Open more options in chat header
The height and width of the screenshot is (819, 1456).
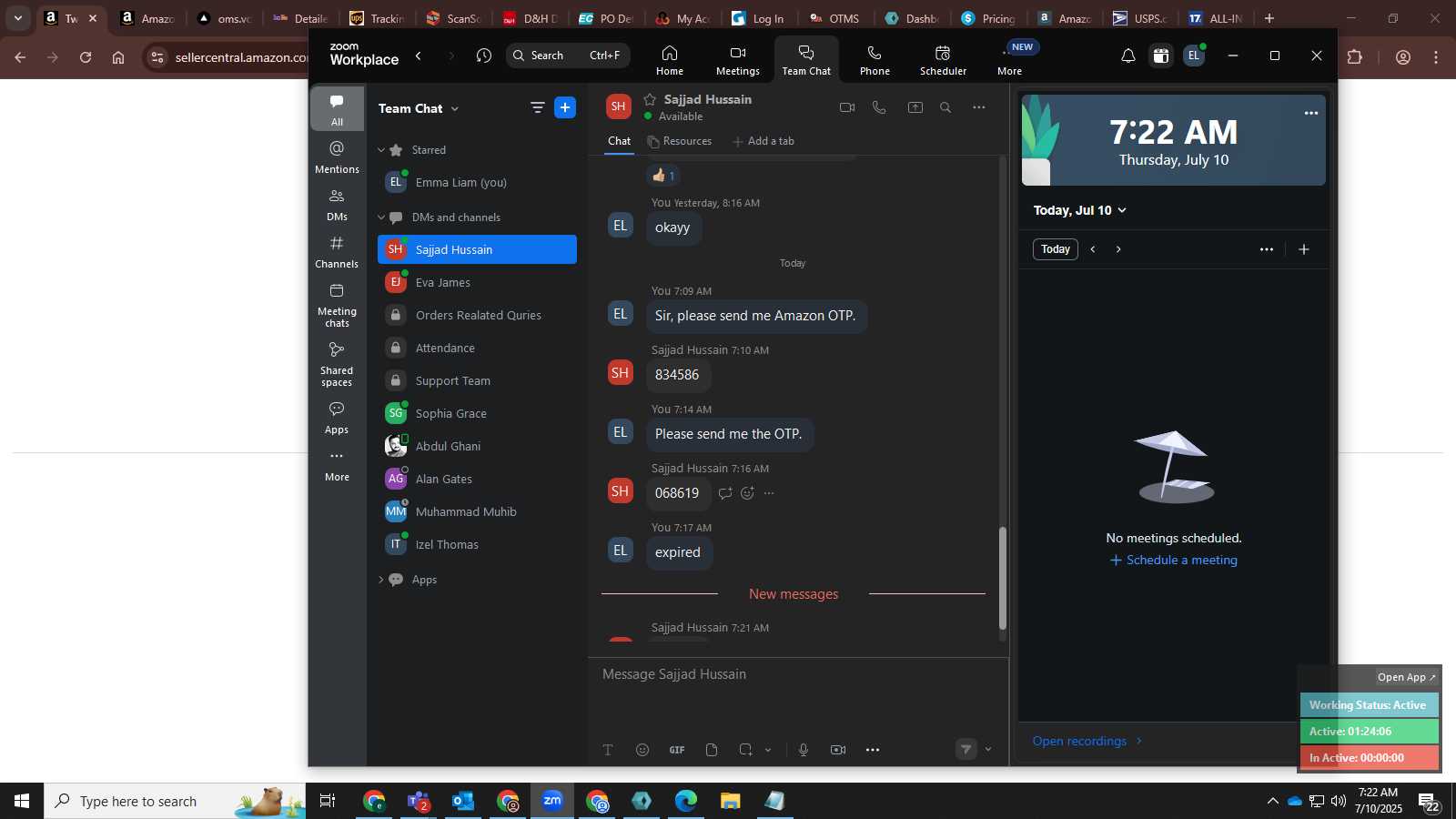(979, 107)
